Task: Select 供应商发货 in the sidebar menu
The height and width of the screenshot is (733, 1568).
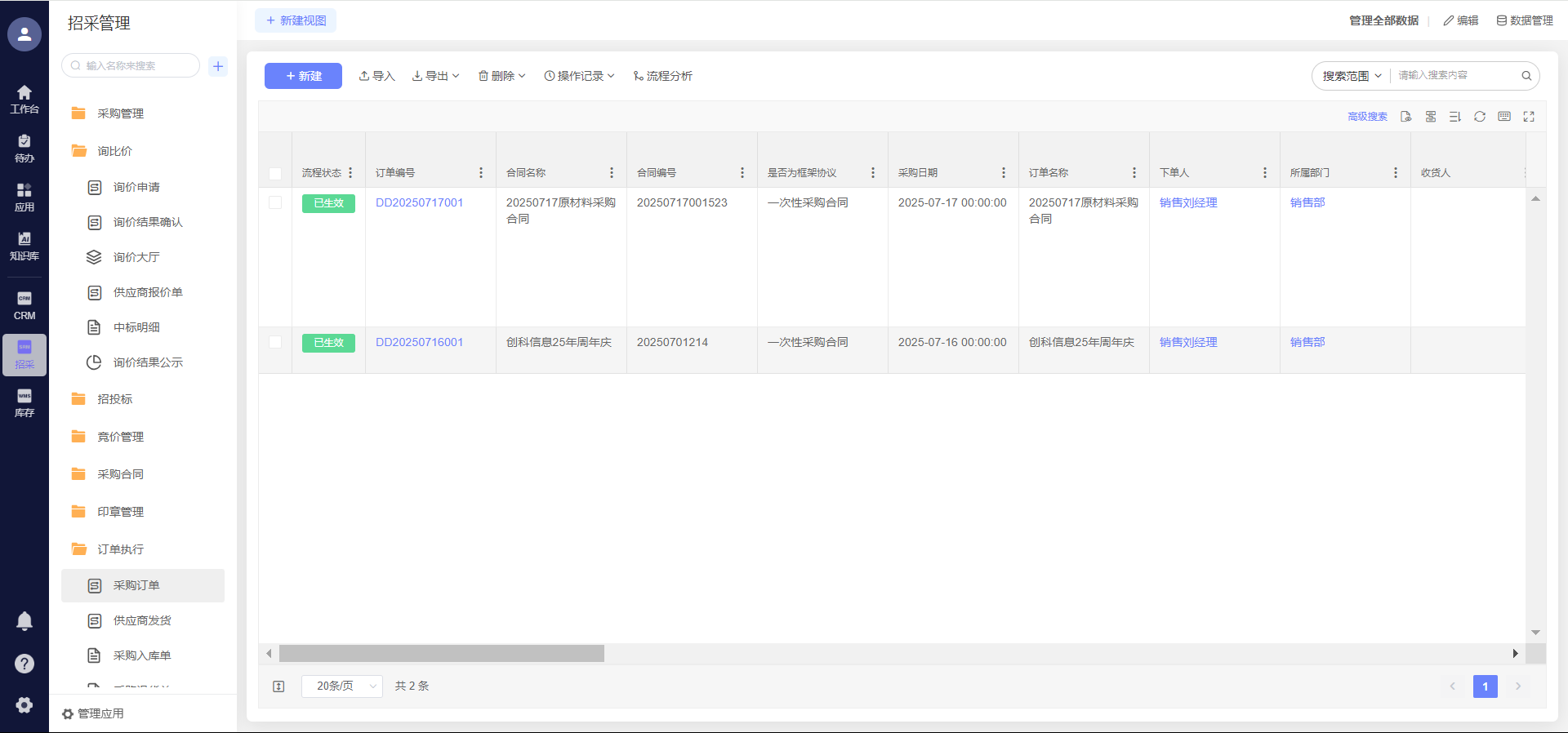Action: tap(142, 620)
